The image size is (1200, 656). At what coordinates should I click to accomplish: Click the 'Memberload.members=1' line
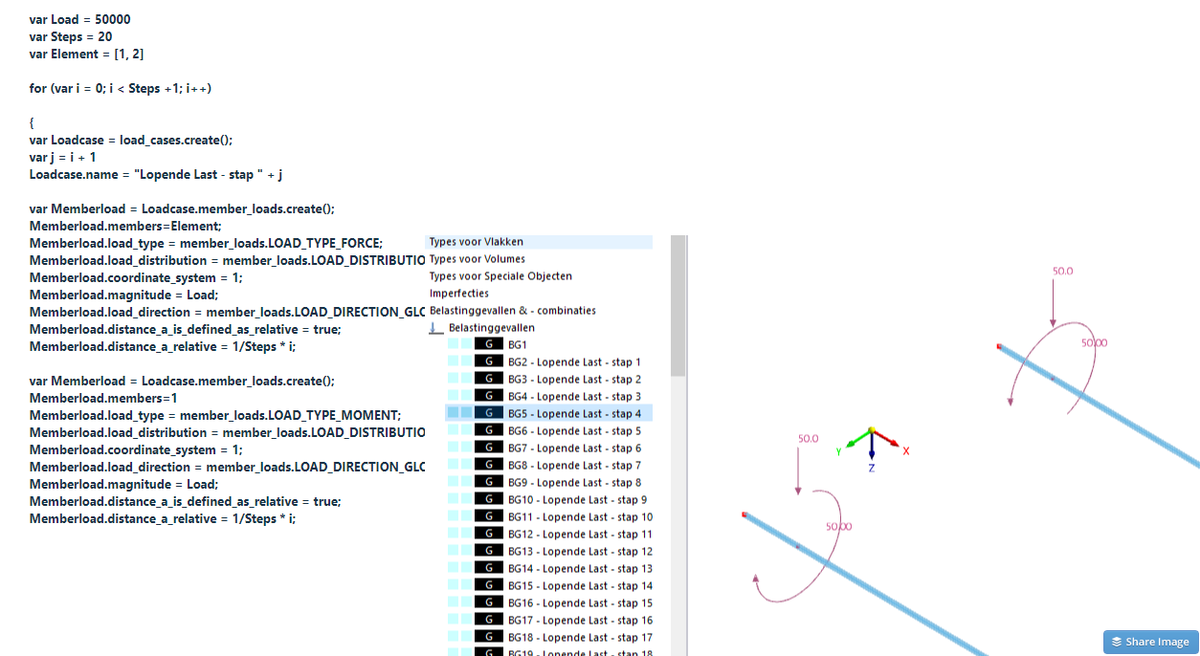point(104,398)
